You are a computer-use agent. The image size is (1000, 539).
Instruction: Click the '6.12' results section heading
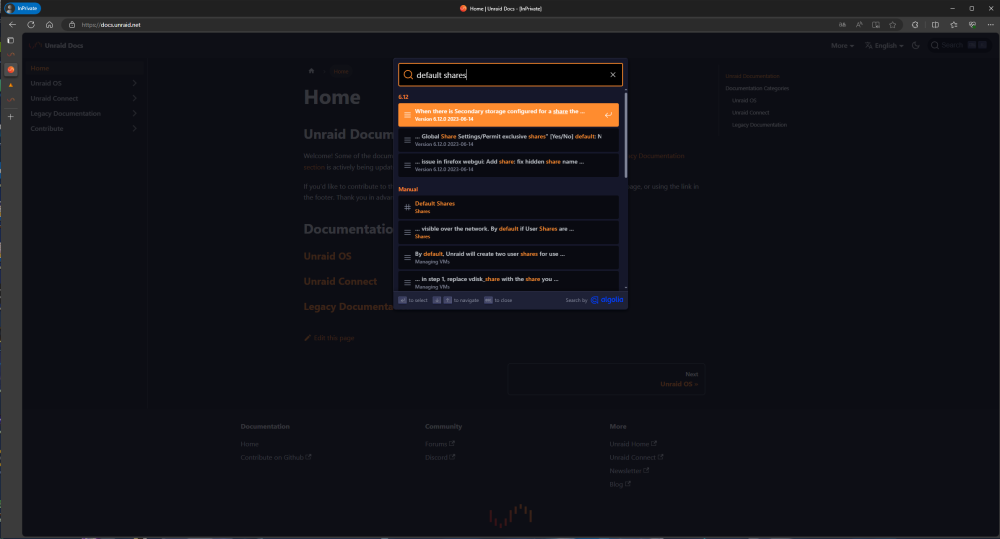pos(403,97)
